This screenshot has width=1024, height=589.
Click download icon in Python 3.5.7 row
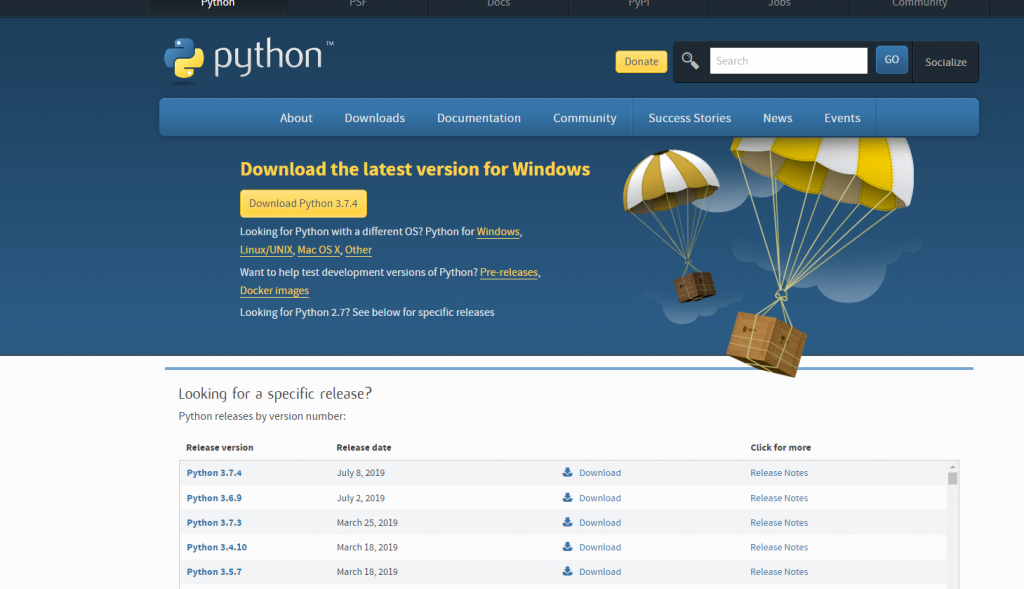568,571
